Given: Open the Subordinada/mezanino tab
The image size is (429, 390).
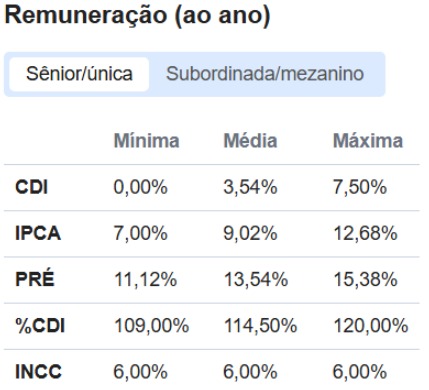Looking at the screenshot, I should (265, 74).
